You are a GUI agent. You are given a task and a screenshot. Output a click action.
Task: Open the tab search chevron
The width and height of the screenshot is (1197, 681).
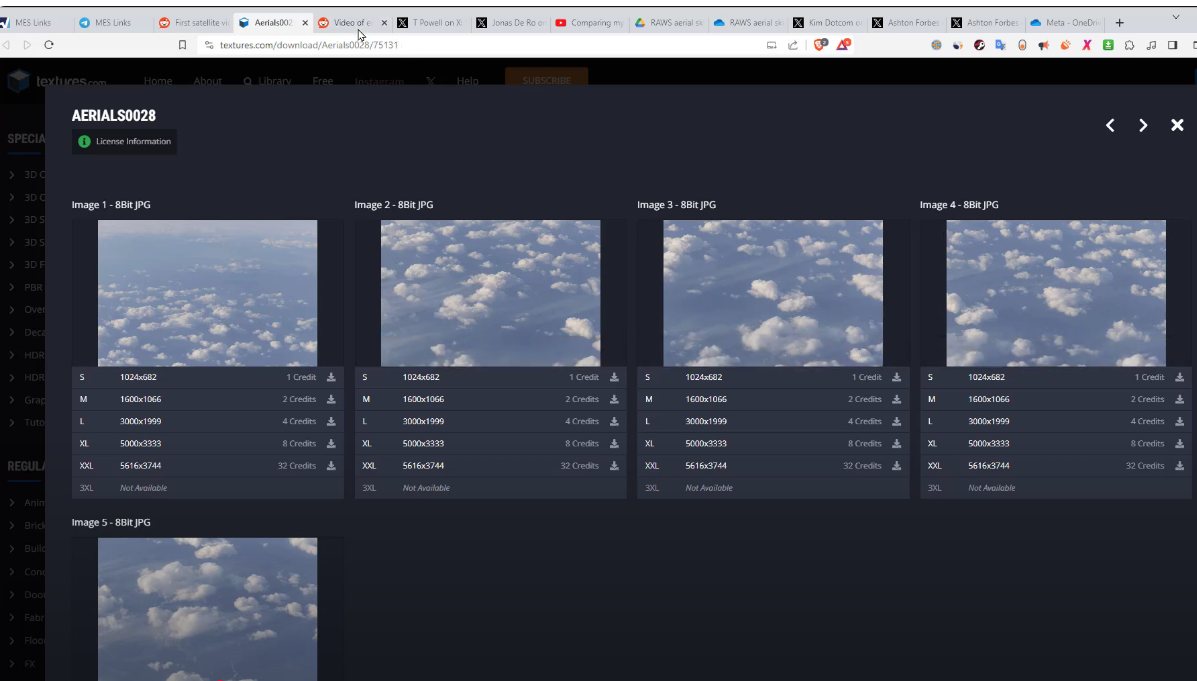[x=1176, y=16]
